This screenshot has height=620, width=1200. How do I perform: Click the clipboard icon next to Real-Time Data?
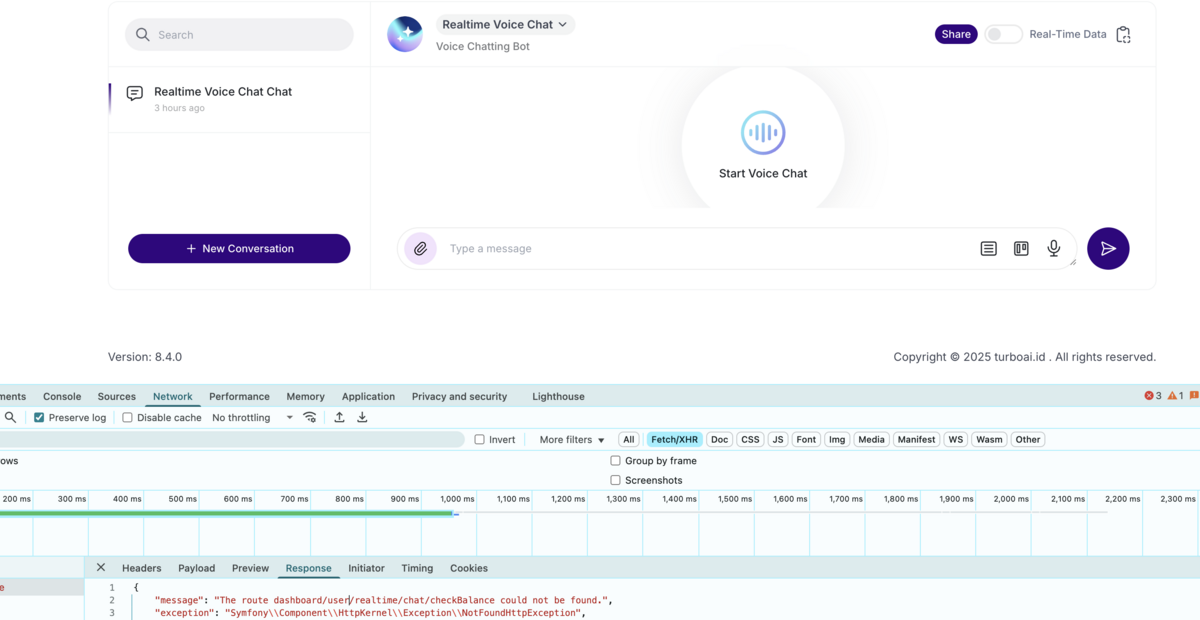1123,35
